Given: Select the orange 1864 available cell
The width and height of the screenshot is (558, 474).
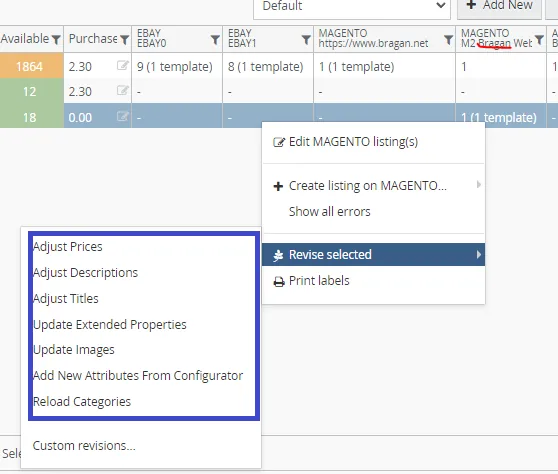Looking at the screenshot, I should click(x=31, y=66).
